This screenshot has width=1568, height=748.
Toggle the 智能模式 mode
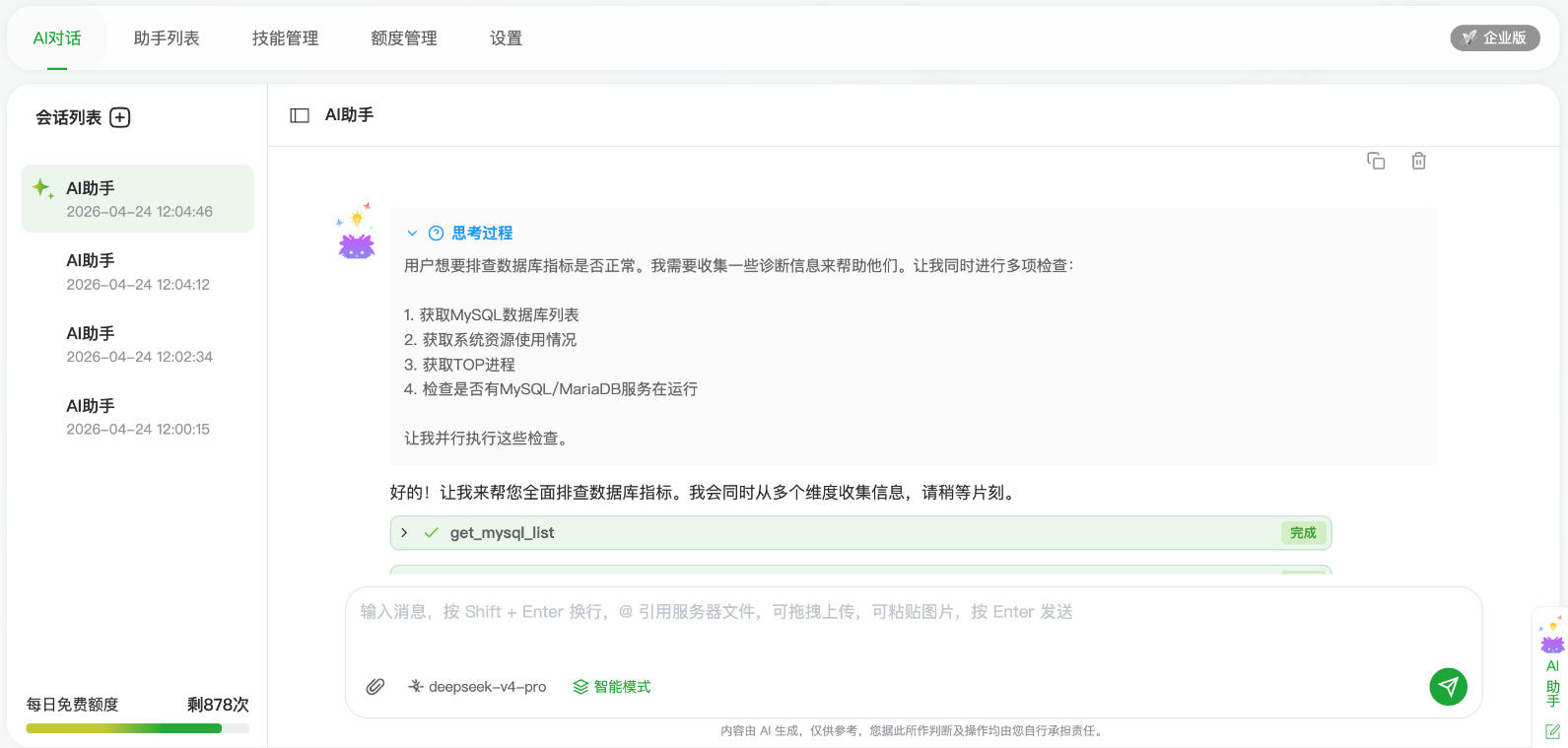[x=612, y=687]
